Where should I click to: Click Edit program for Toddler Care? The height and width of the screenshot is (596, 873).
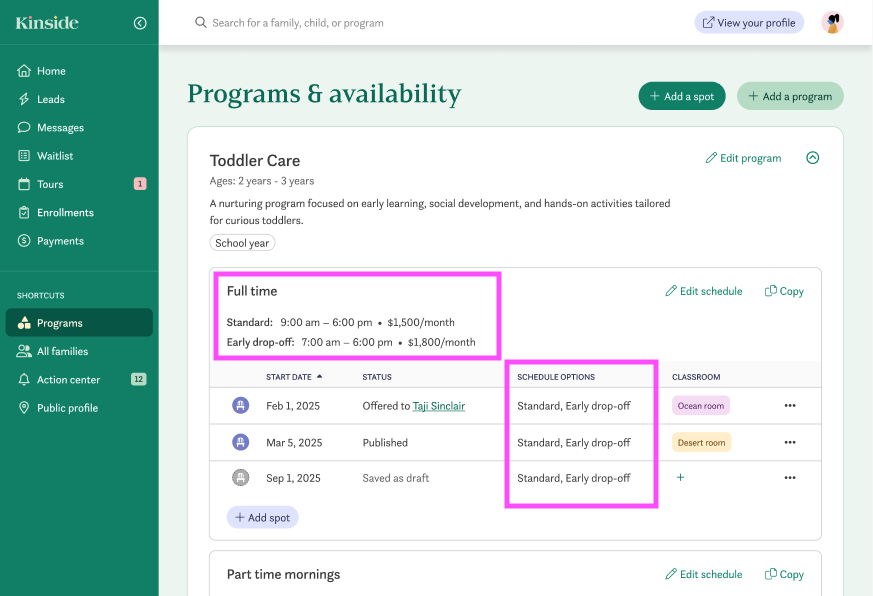[x=743, y=158]
